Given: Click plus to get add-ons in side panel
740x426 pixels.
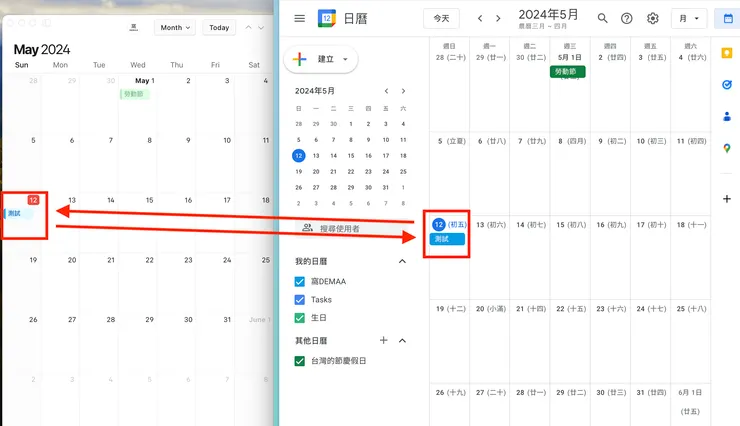Looking at the screenshot, I should 727,199.
